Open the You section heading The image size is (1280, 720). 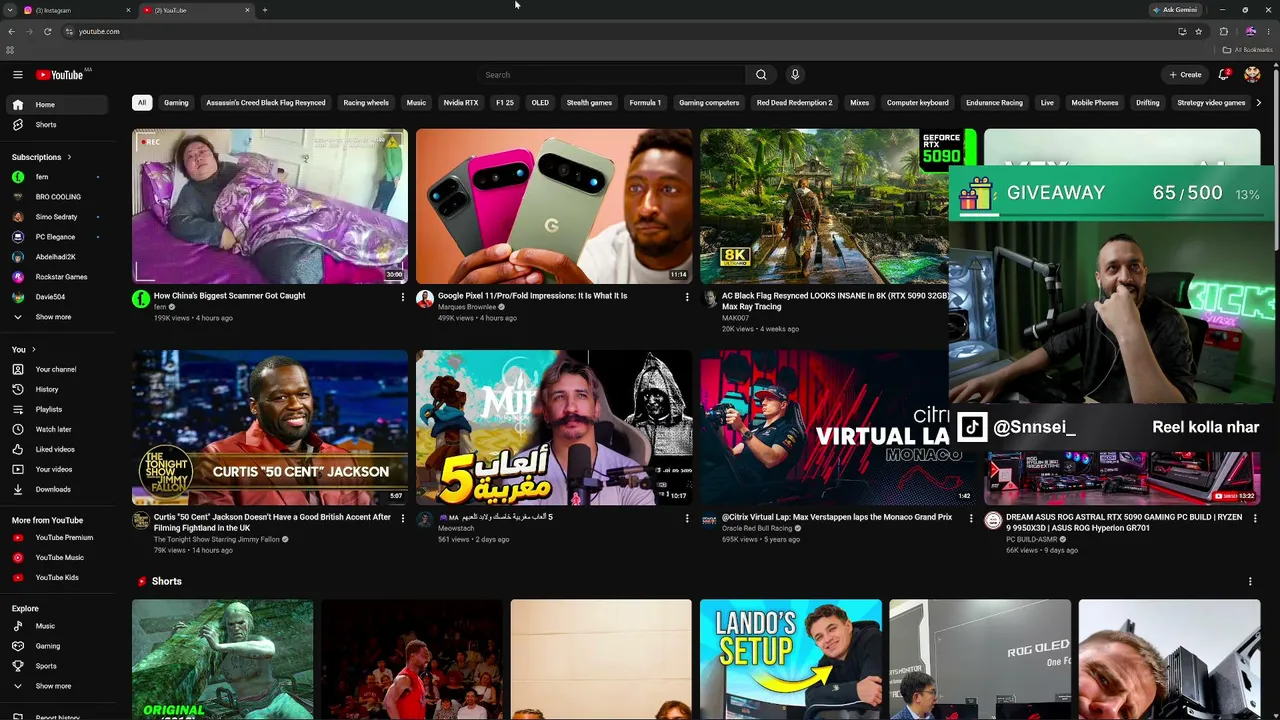click(x=24, y=349)
